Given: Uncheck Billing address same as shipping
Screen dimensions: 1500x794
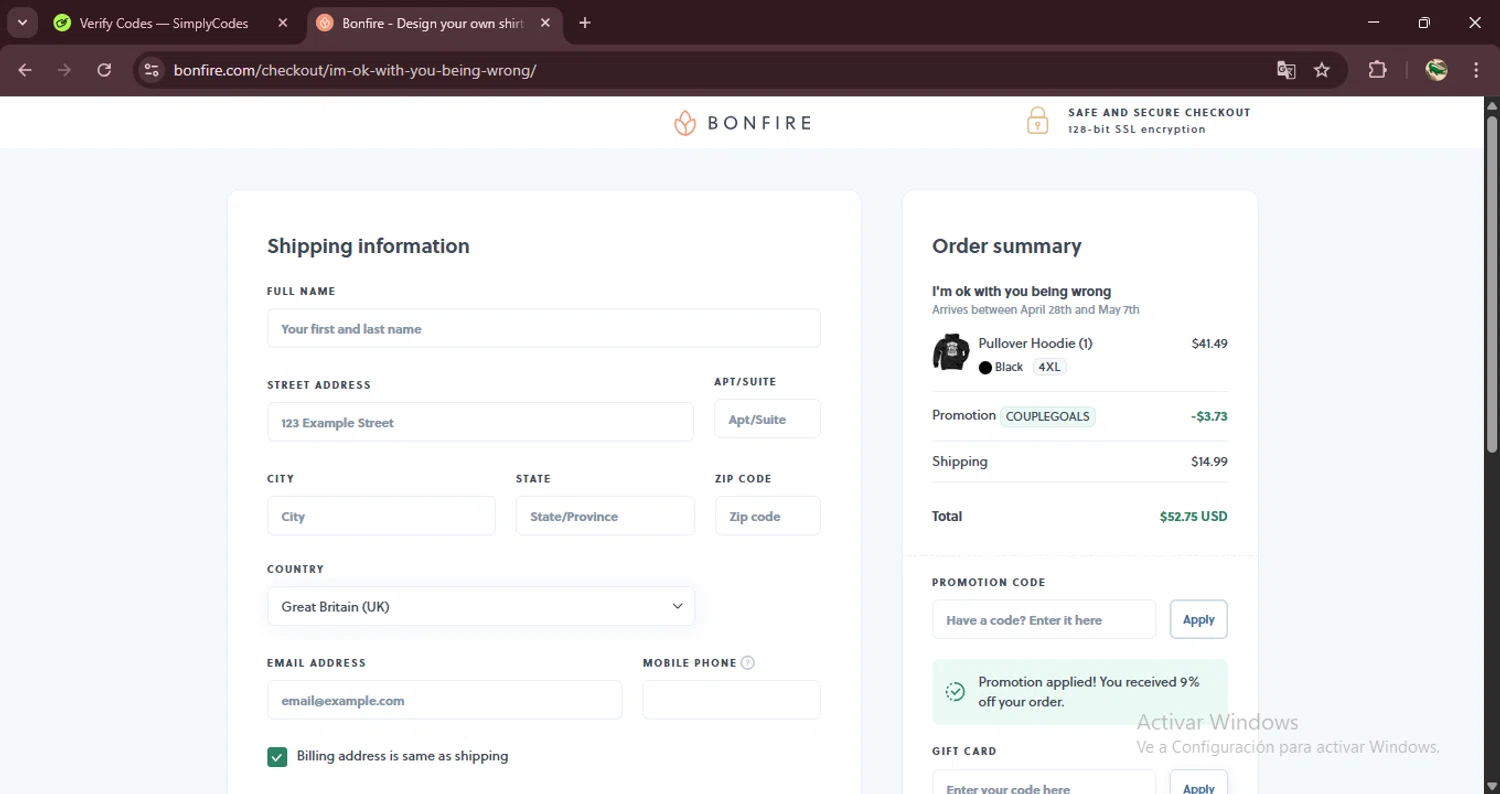Looking at the screenshot, I should [x=277, y=757].
